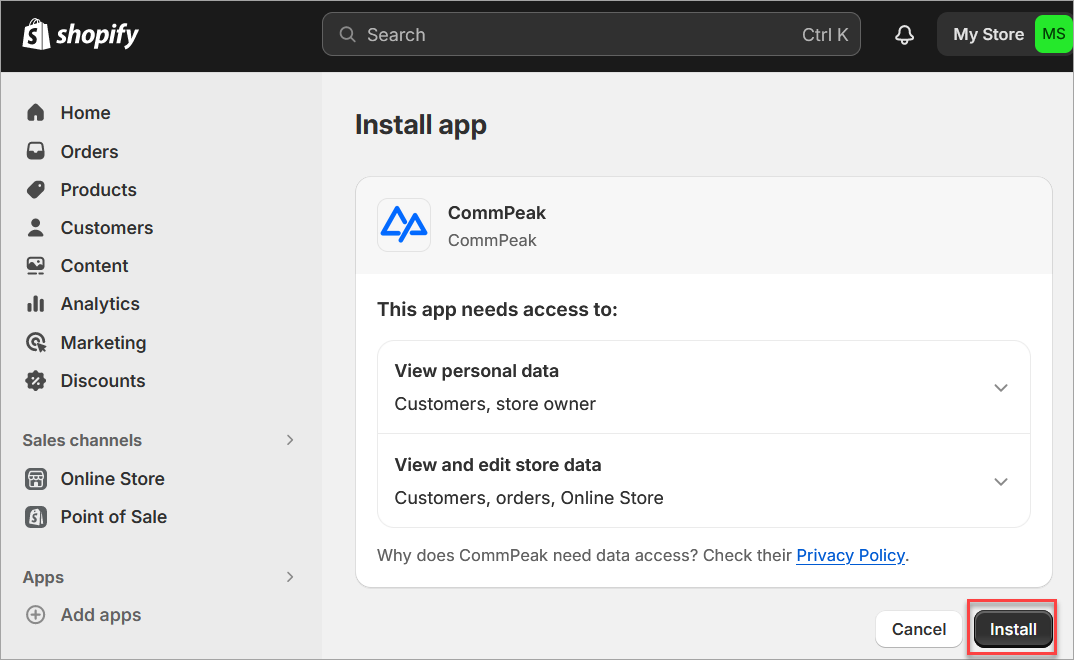The image size is (1074, 660).
Task: Click 'This app needs access to:' text
Action: pyautogui.click(x=497, y=309)
